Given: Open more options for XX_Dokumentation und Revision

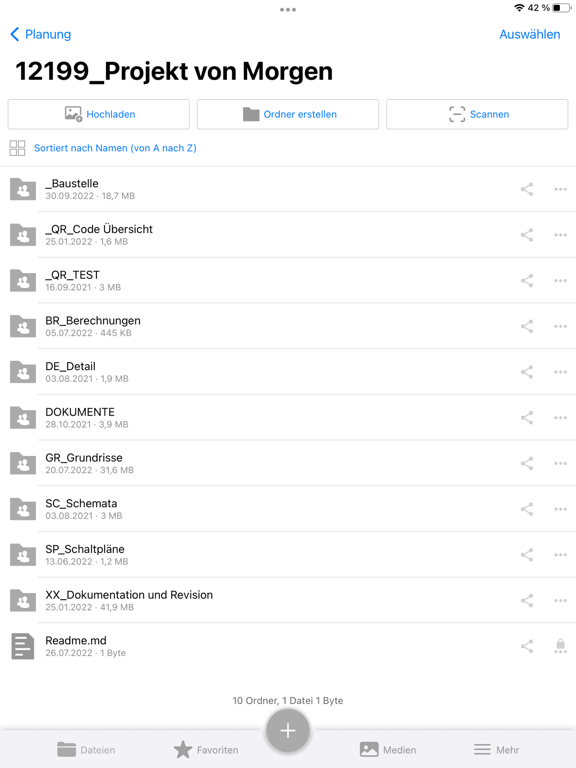Looking at the screenshot, I should (560, 600).
